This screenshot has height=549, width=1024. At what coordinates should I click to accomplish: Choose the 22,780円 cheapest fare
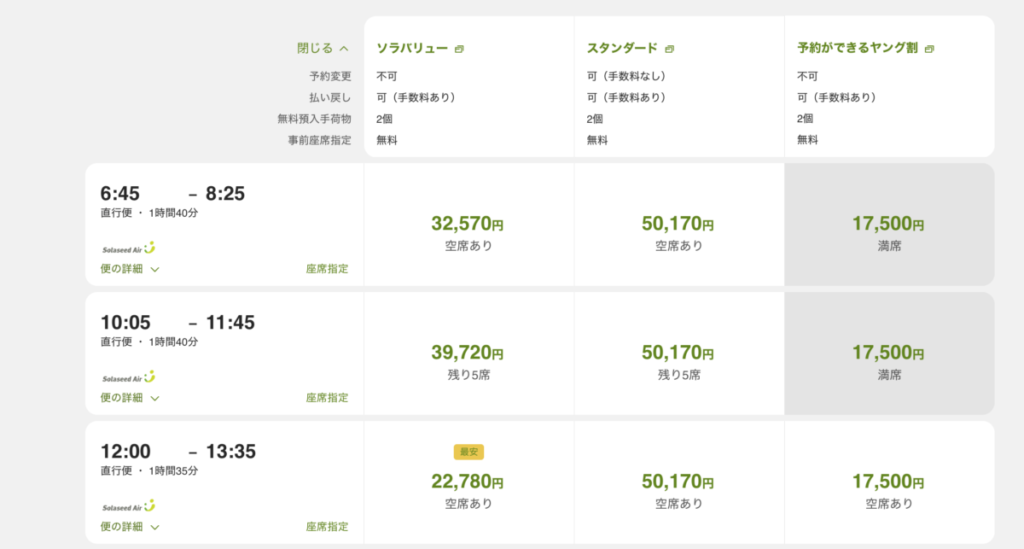(469, 482)
